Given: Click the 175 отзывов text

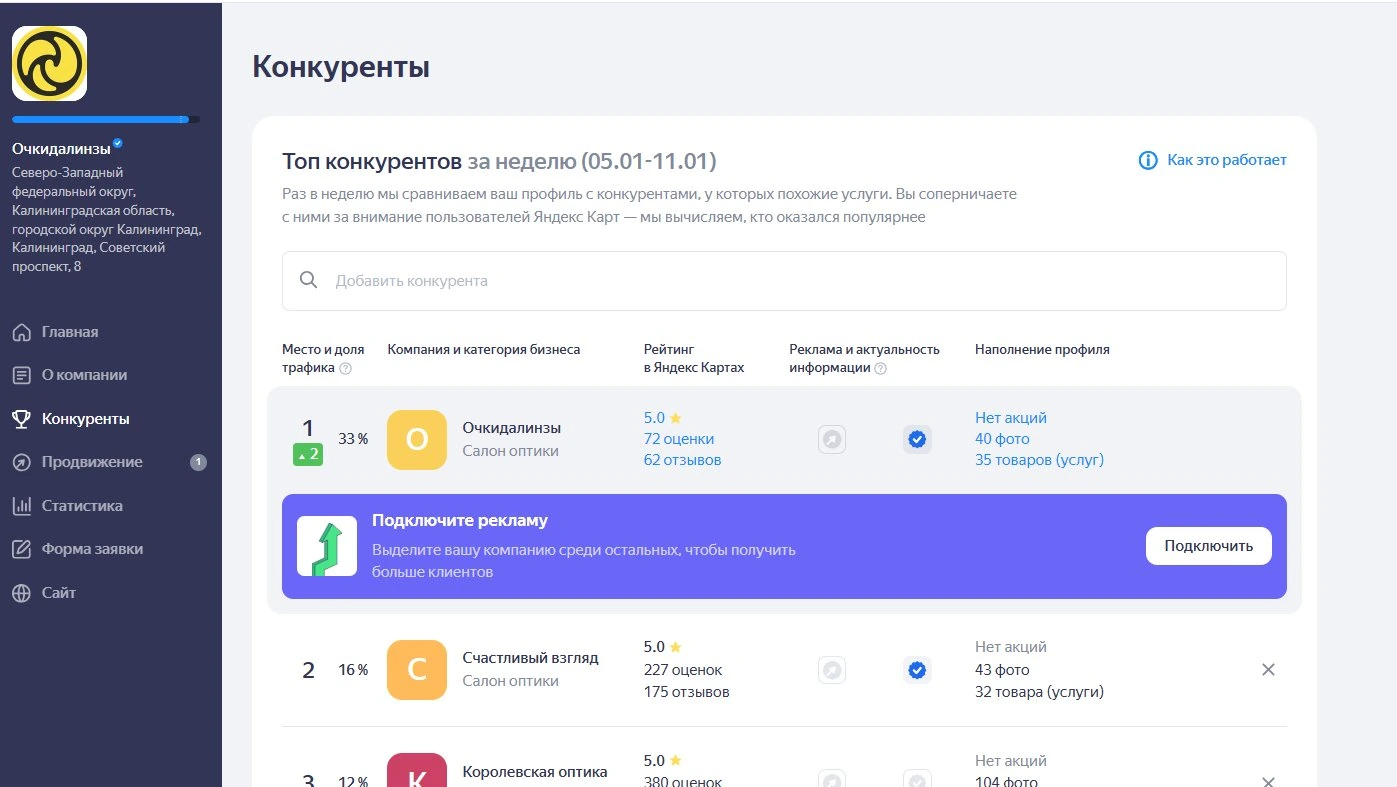Looking at the screenshot, I should (x=687, y=692).
